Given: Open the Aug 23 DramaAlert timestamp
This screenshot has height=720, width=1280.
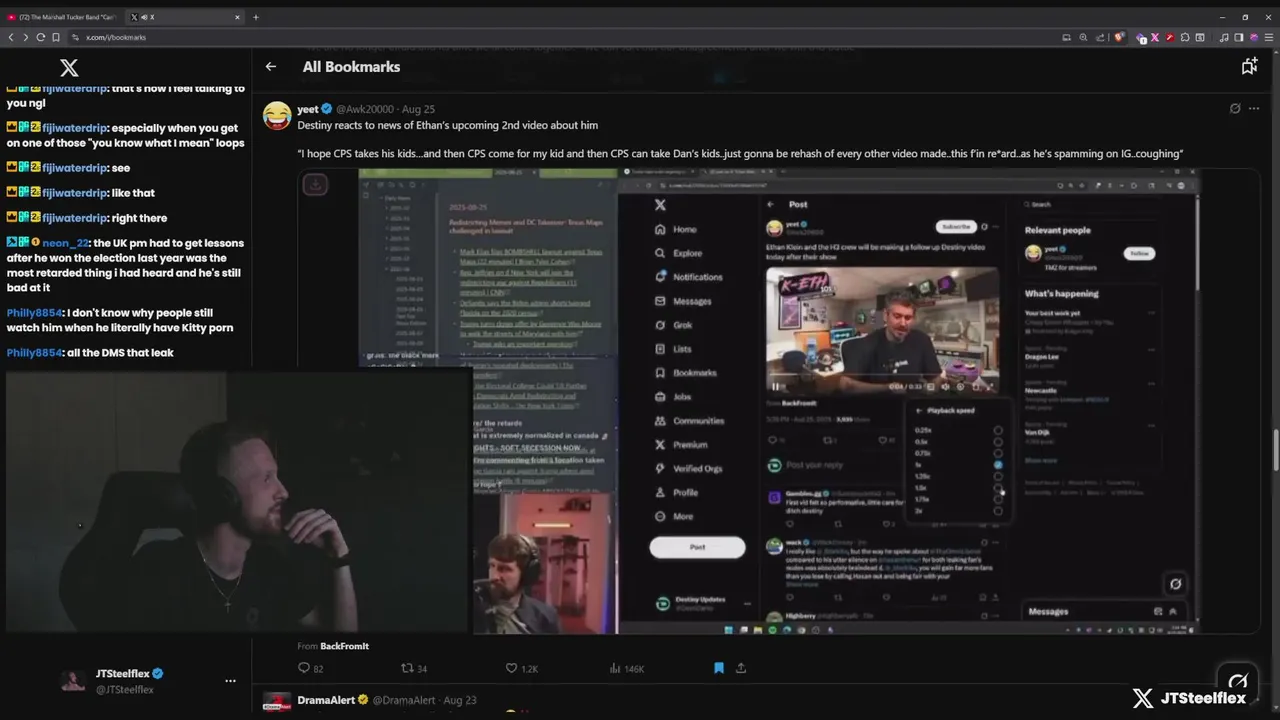Looking at the screenshot, I should [x=460, y=700].
